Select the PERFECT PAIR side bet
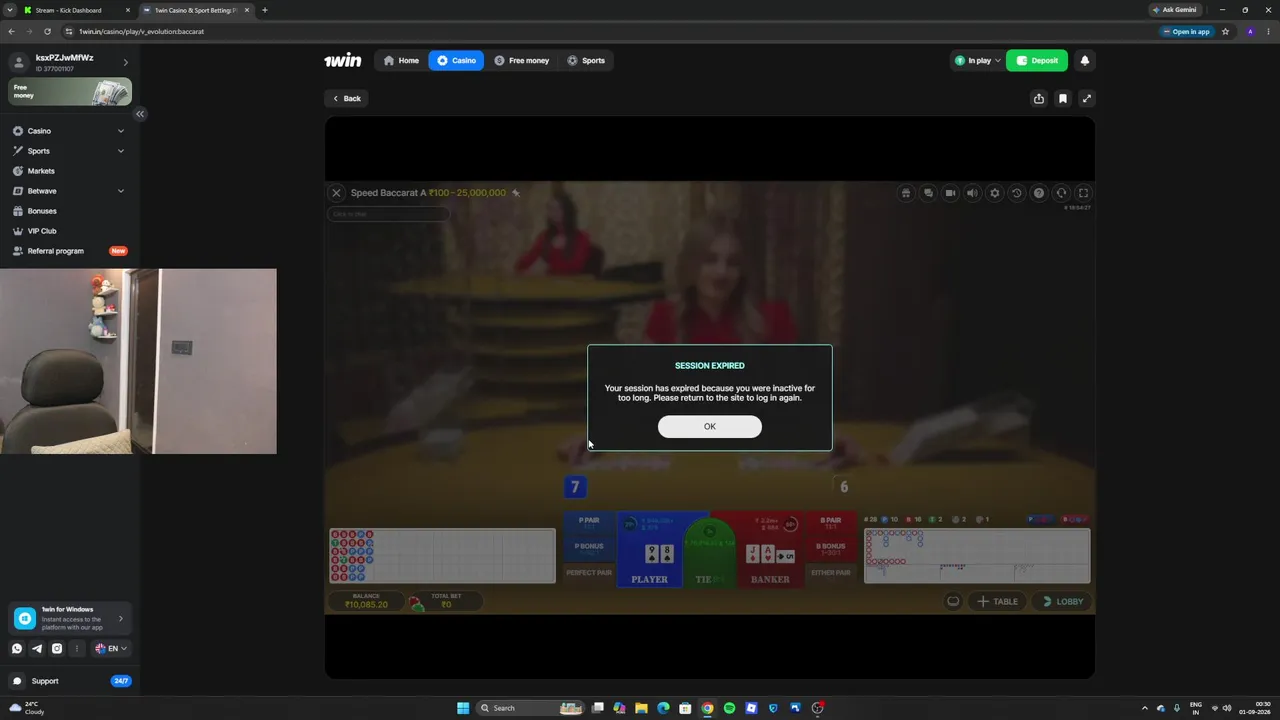The height and width of the screenshot is (720, 1280). point(589,573)
